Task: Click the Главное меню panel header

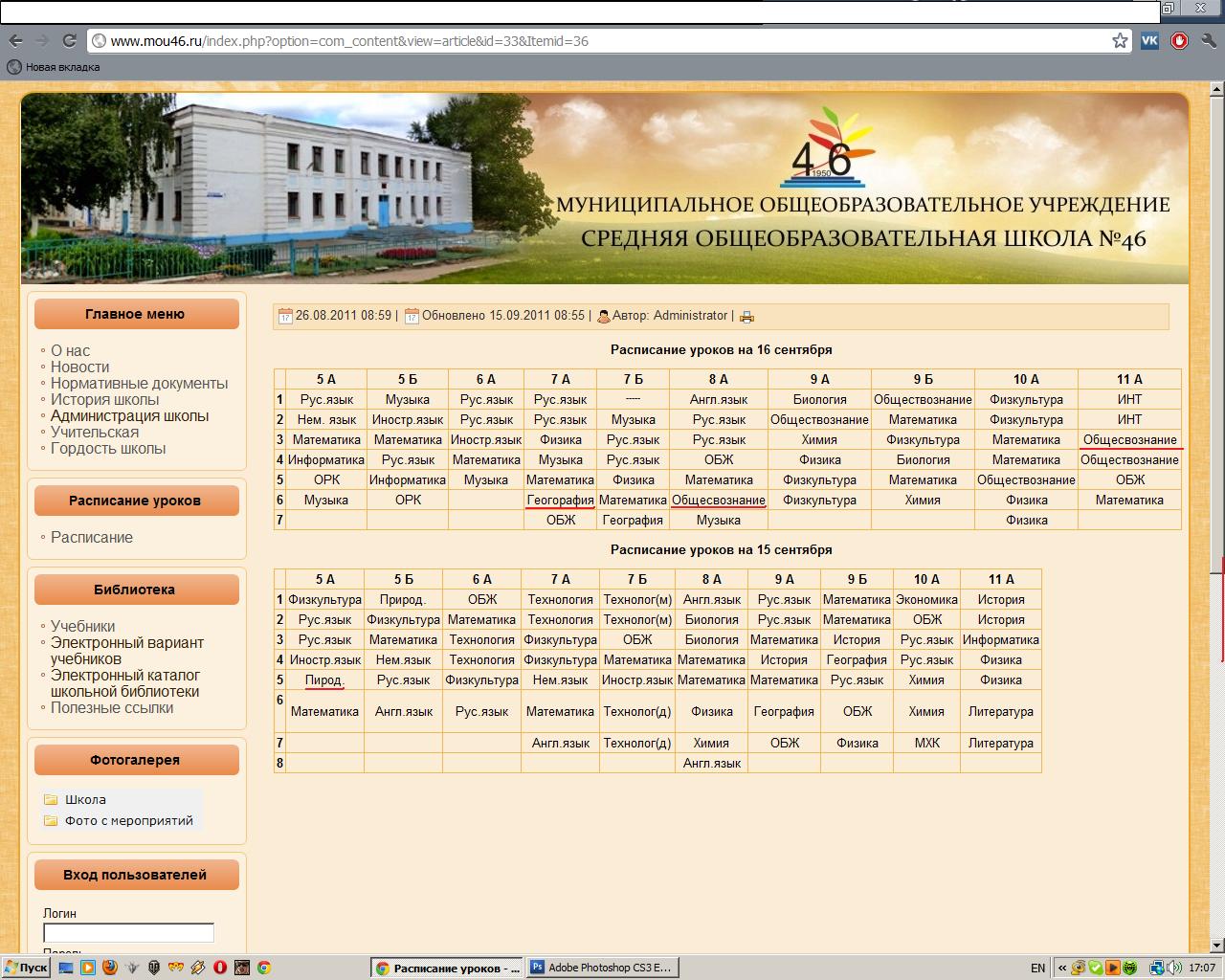Action: [x=136, y=314]
